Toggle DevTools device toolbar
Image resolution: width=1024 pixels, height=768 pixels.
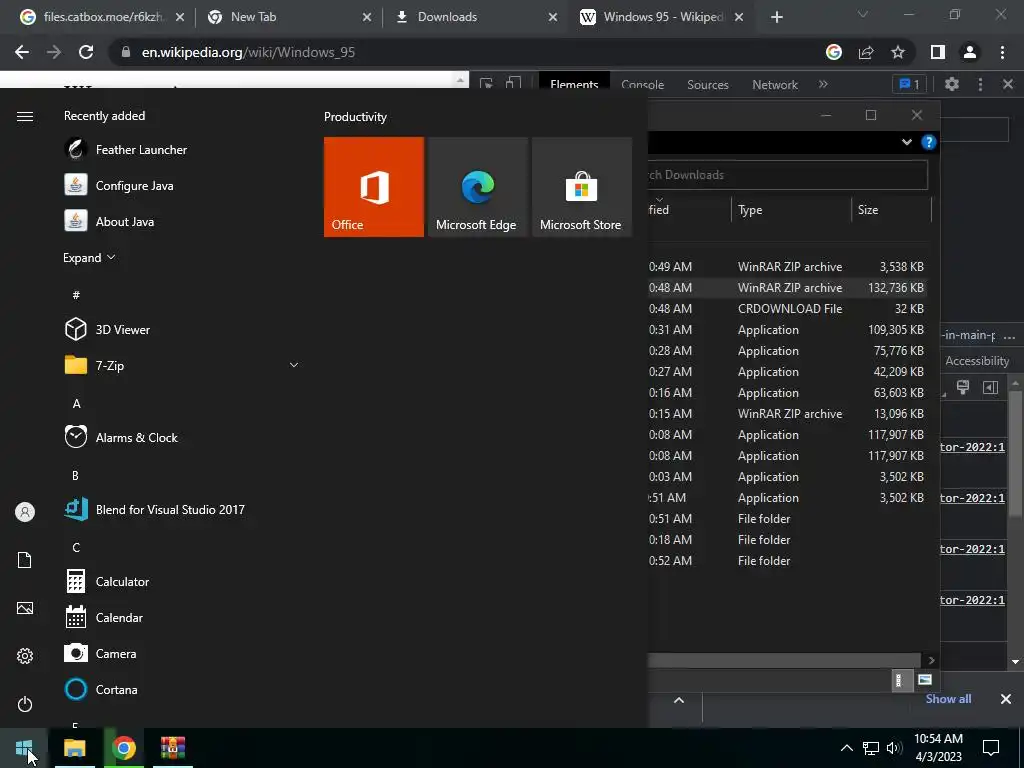(513, 84)
